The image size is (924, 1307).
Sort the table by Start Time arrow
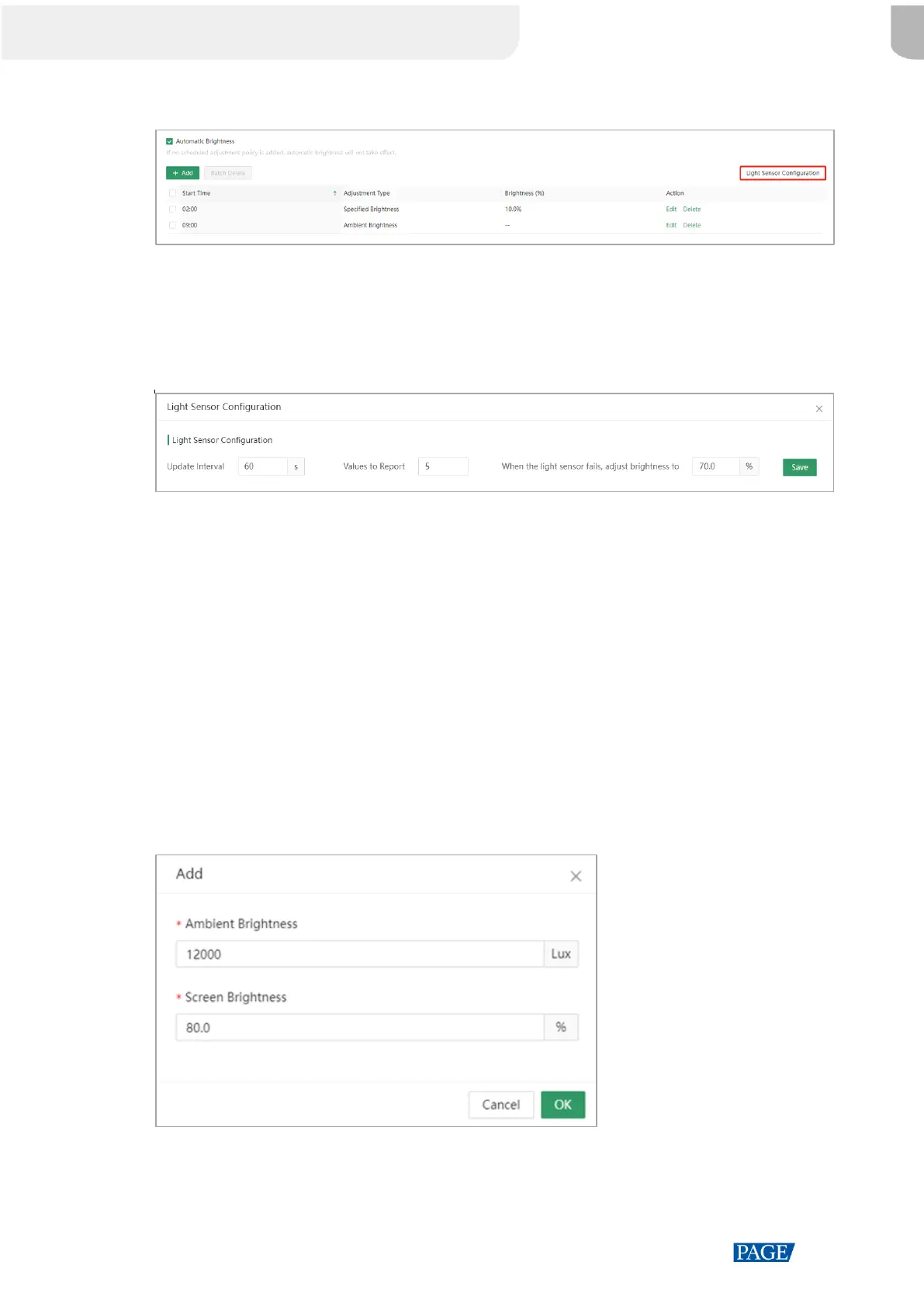pos(334,193)
